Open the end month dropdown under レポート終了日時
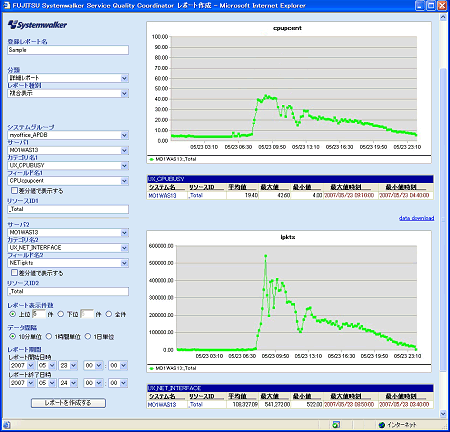The image size is (450, 432). pos(46,383)
